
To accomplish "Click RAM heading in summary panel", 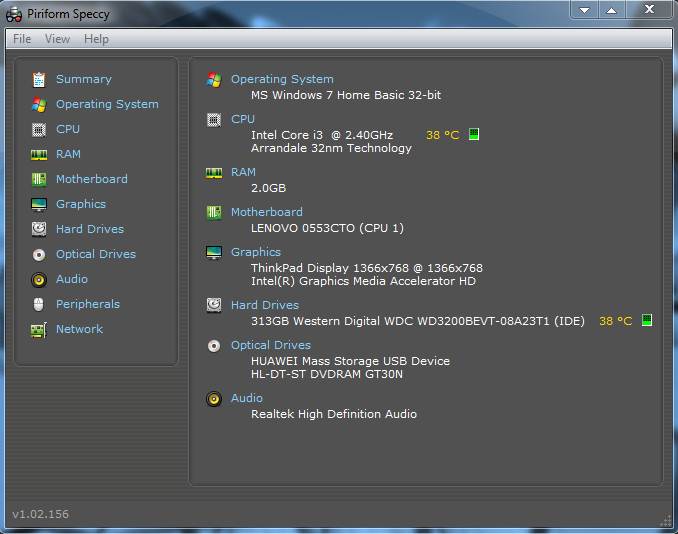I will pyautogui.click(x=243, y=172).
